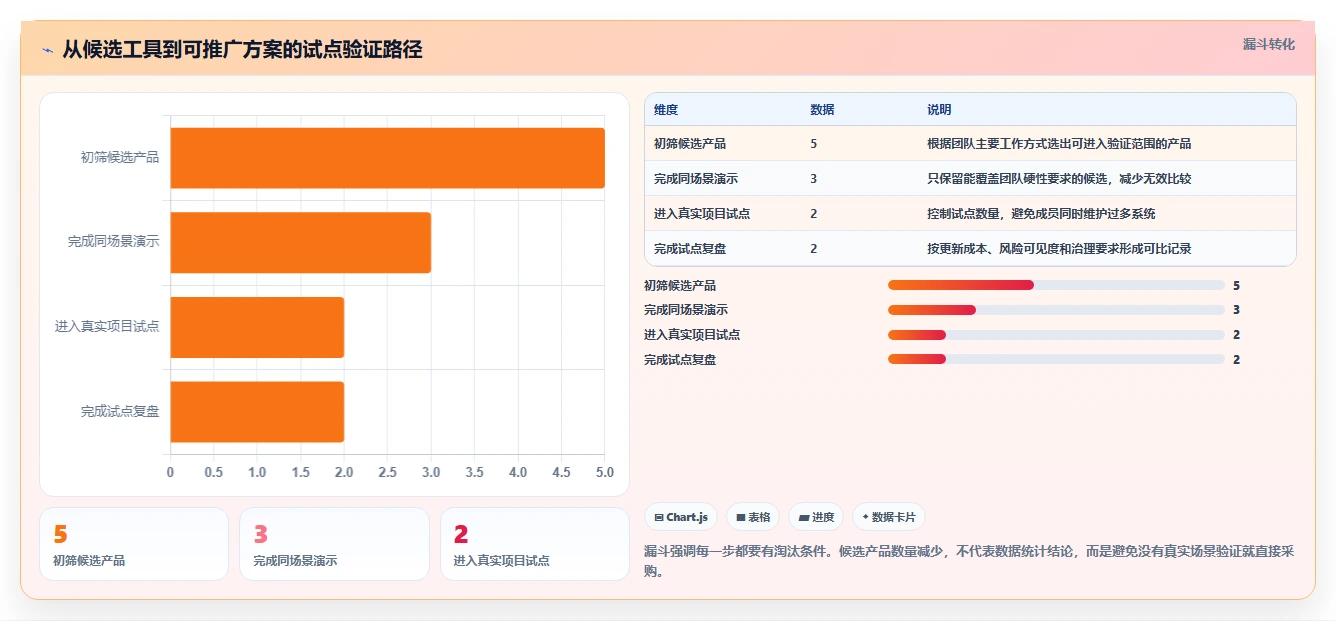Click the stat card showing 3 完成同场景演示
1336x621 pixels.
[334, 544]
